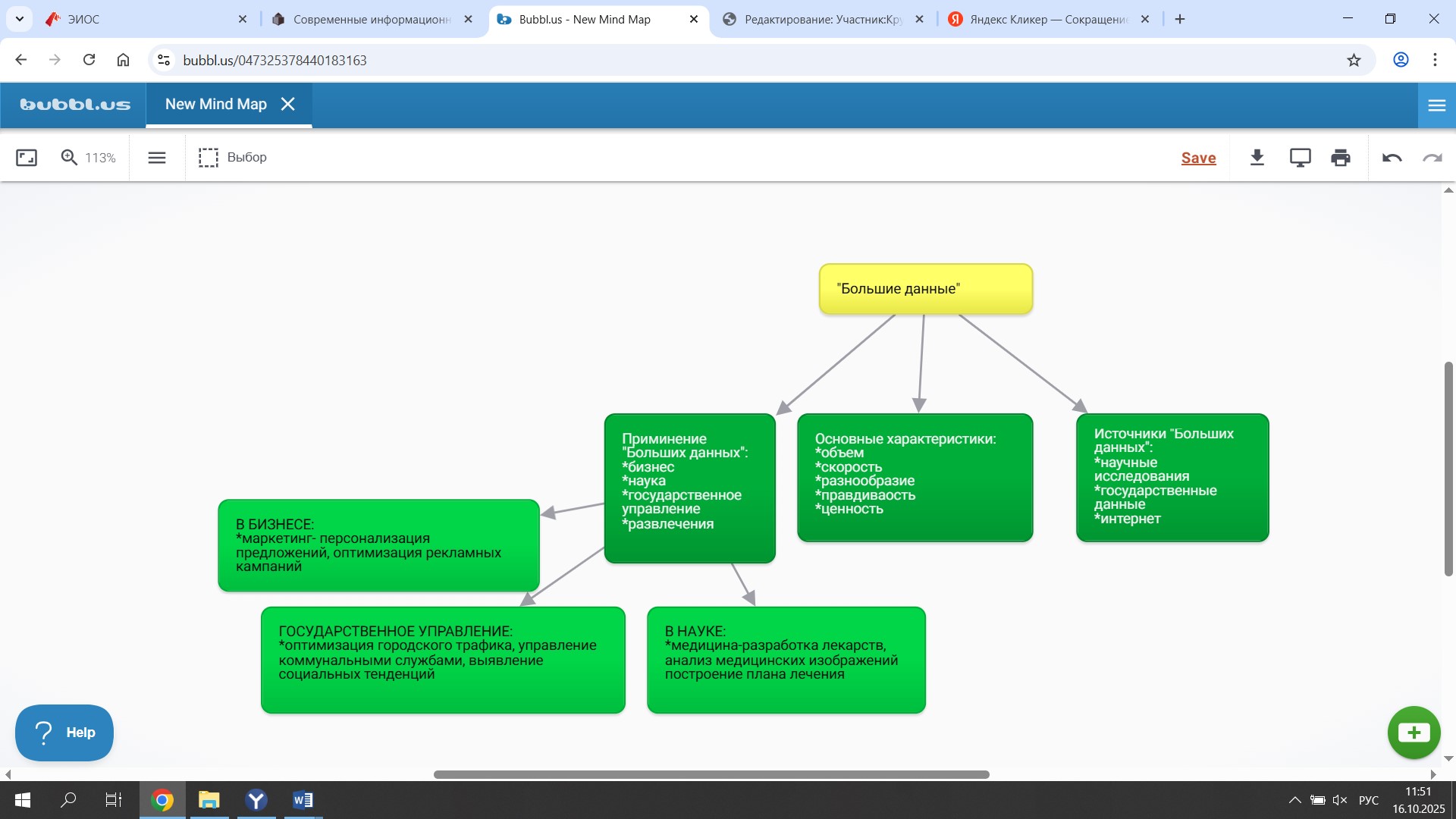The image size is (1456, 819).
Task: Click the download export icon
Action: point(1257,158)
